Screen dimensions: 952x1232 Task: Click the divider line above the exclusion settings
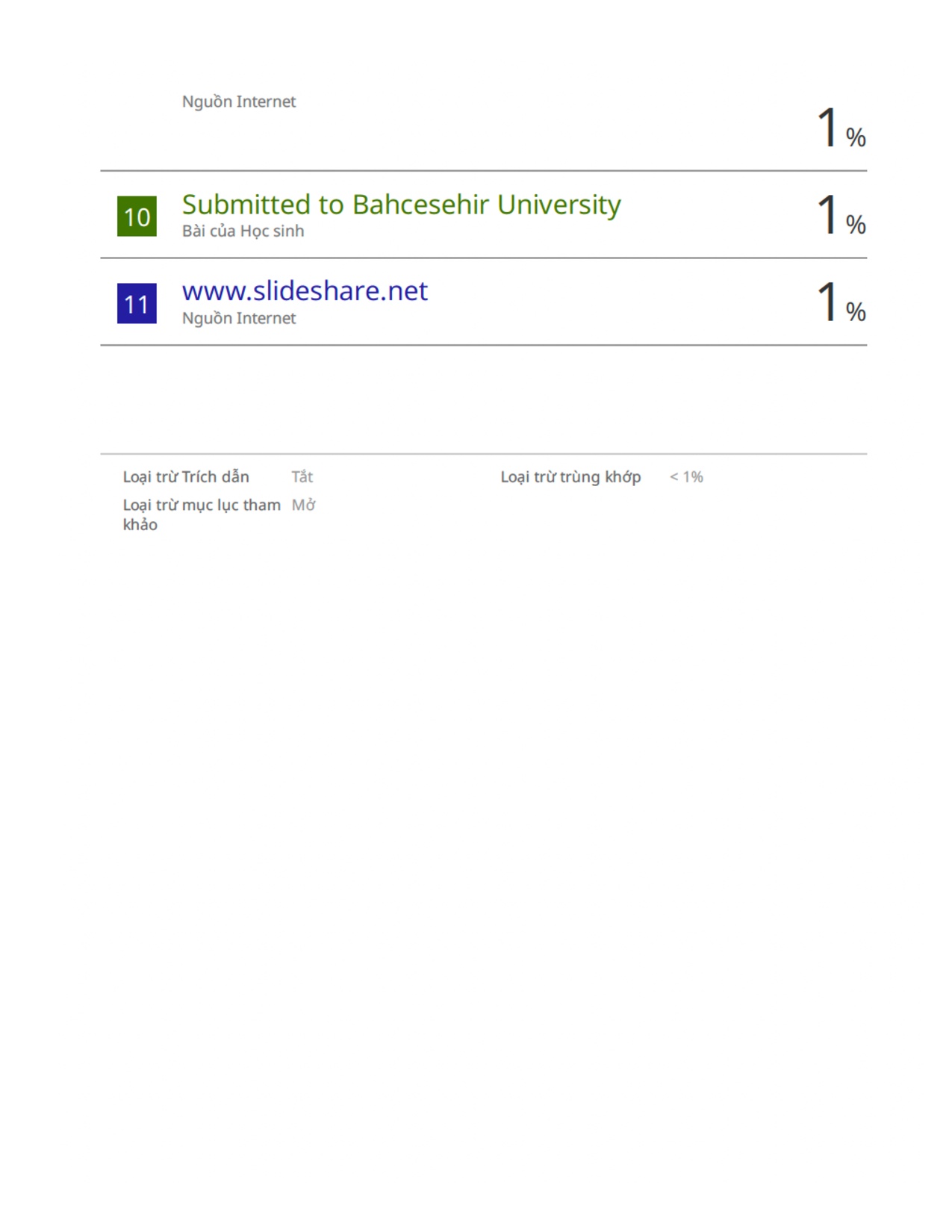pyautogui.click(x=483, y=454)
